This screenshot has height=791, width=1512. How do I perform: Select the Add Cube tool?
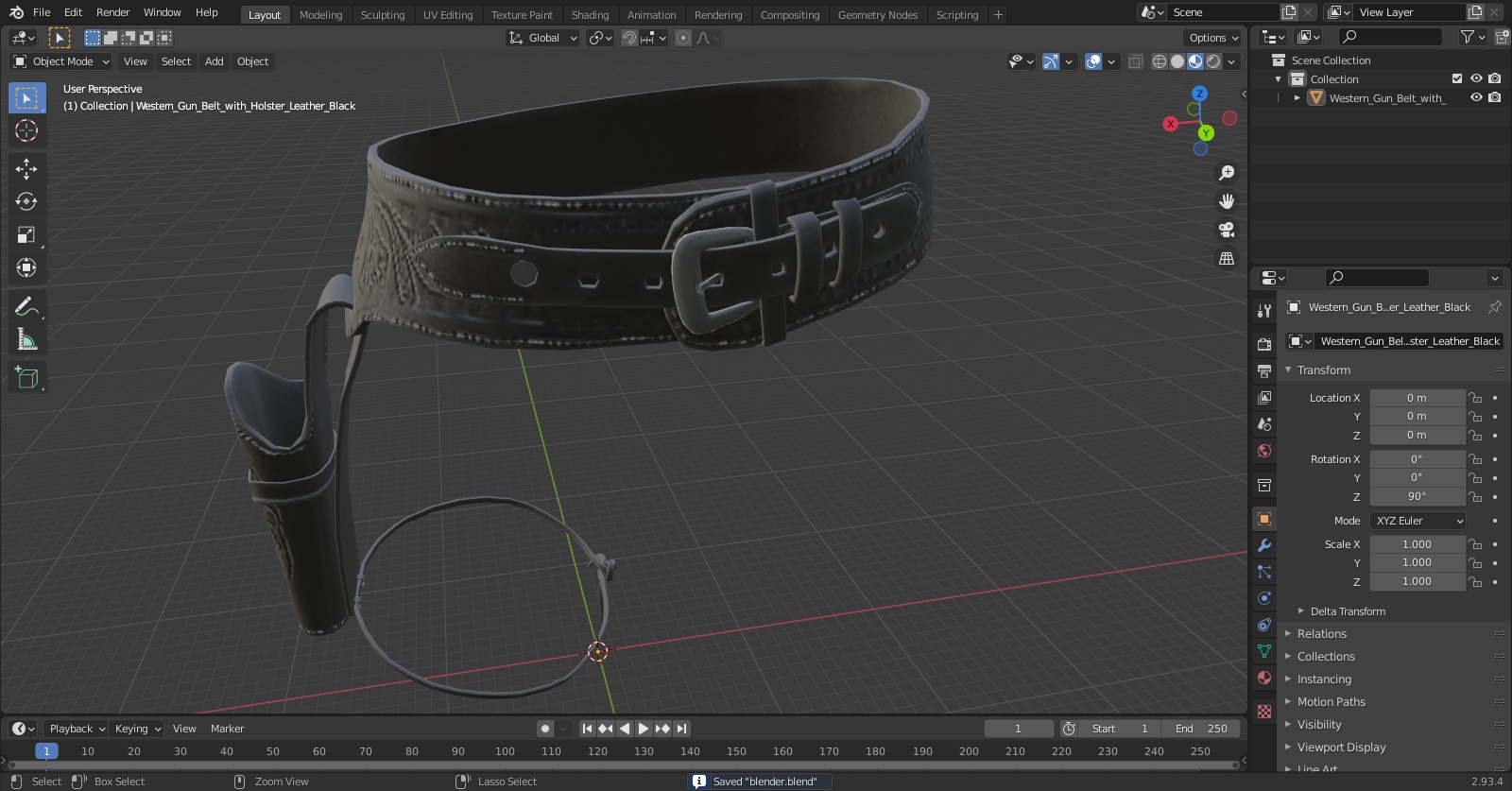[26, 378]
